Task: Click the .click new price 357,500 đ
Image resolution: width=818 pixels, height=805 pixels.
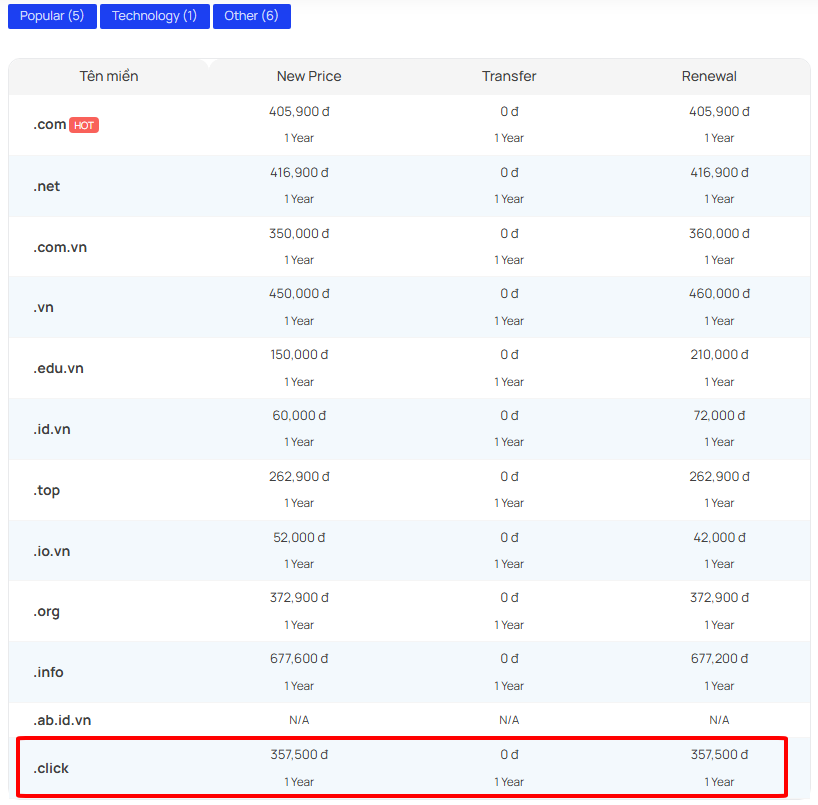Action: 299,755
